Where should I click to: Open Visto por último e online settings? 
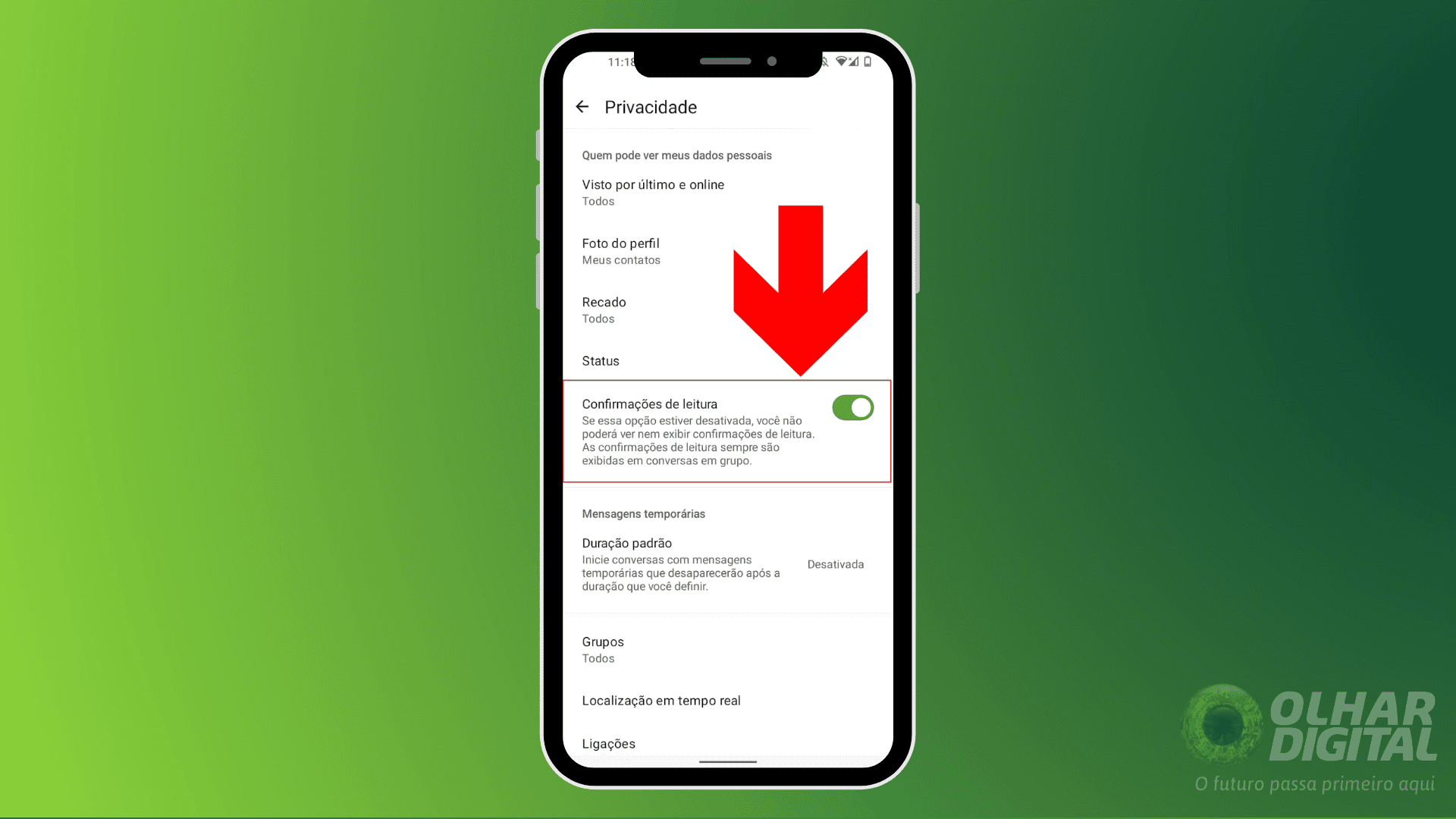[654, 191]
